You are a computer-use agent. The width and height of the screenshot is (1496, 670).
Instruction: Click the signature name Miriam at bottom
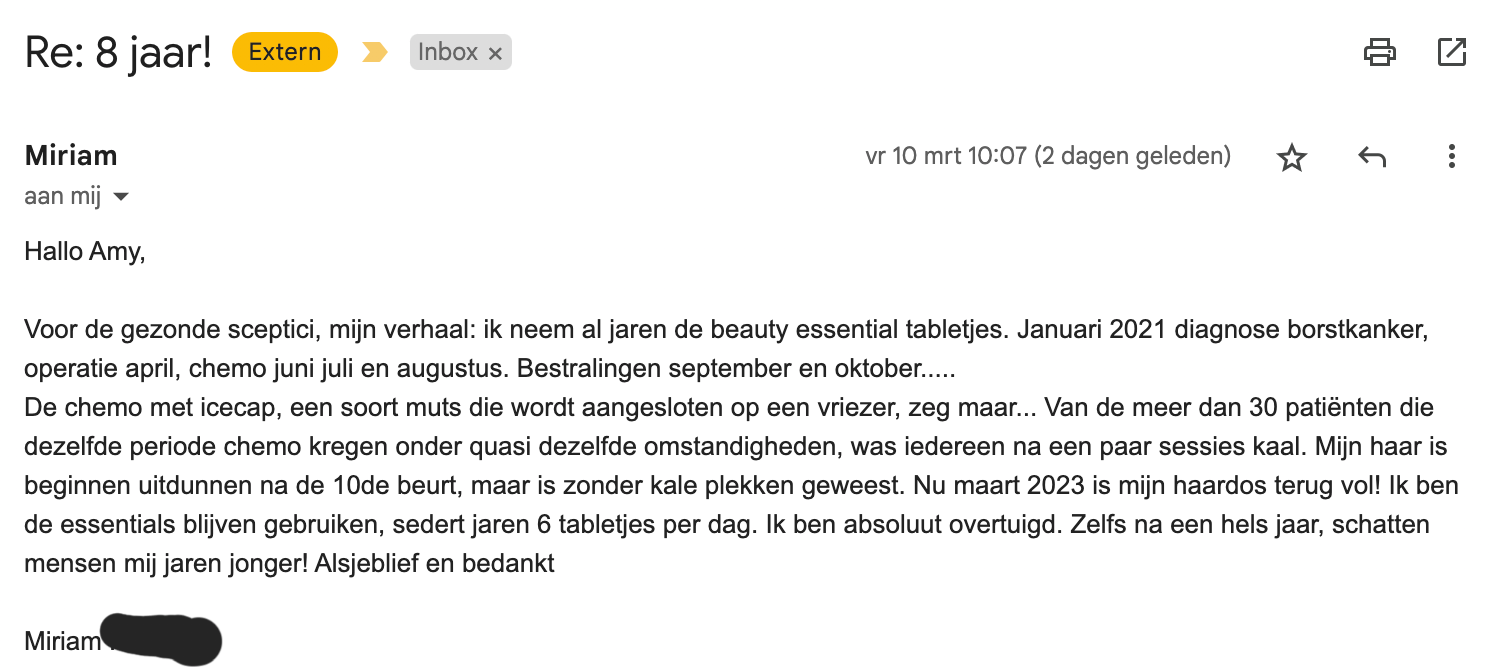pos(62,641)
